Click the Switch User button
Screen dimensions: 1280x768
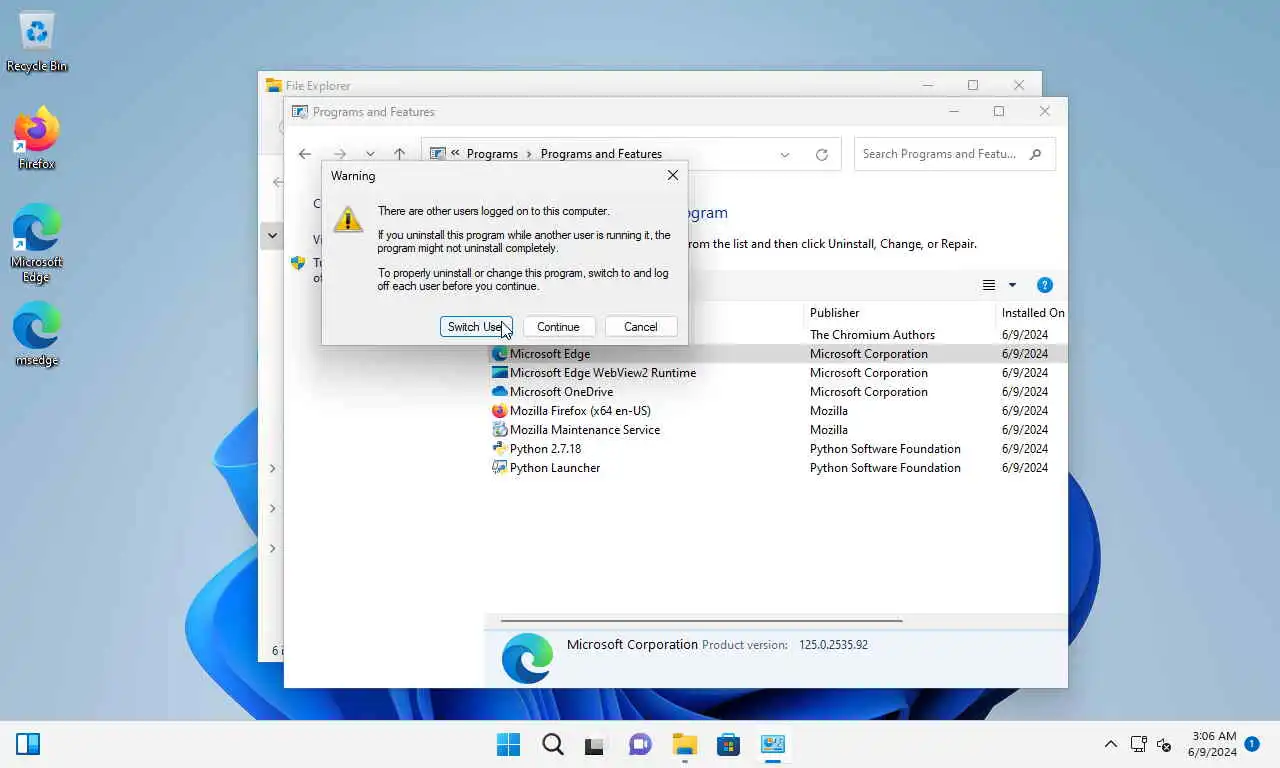tap(476, 327)
